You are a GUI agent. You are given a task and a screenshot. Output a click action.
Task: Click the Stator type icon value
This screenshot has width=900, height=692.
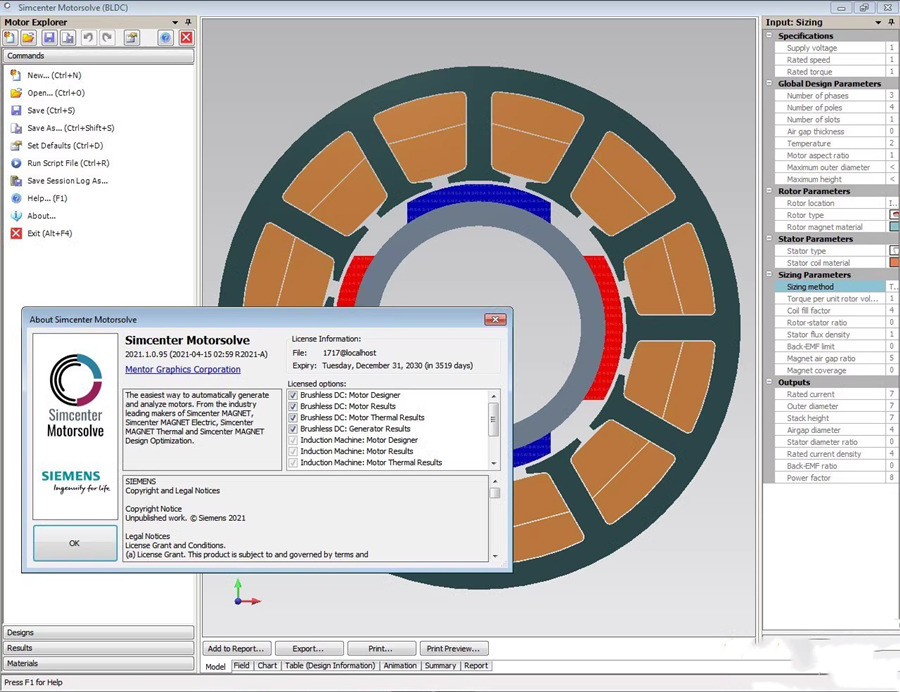point(894,250)
